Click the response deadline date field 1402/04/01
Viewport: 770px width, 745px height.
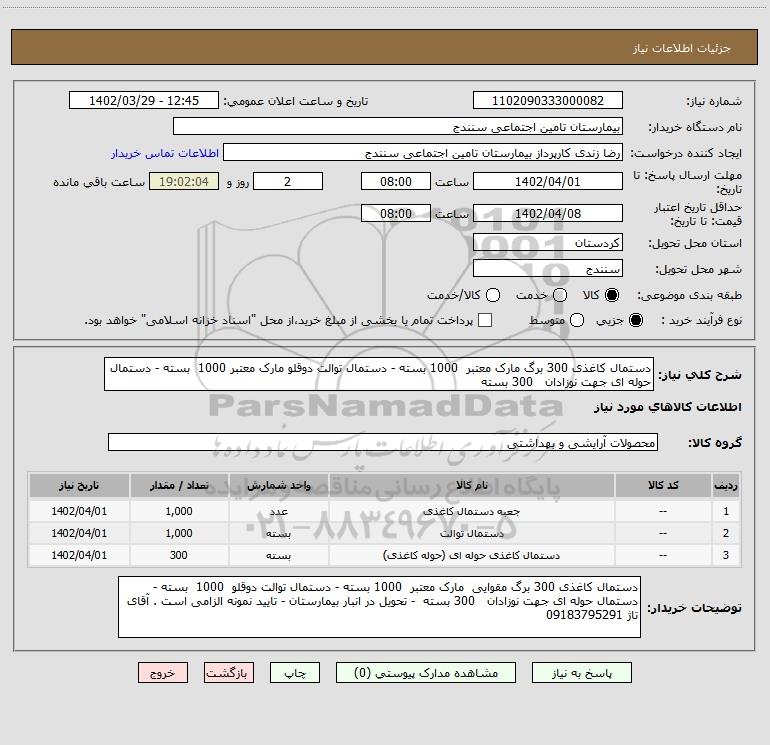[547, 181]
